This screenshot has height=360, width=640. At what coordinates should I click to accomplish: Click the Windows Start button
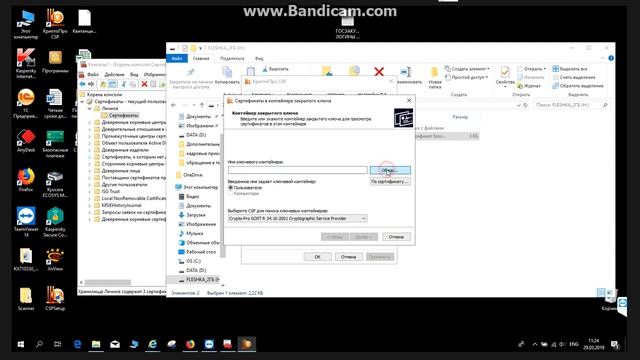20,344
